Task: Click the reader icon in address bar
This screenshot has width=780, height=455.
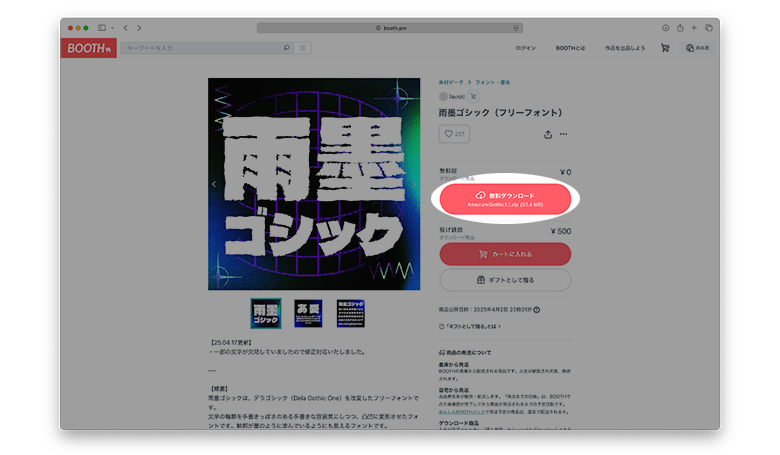Action: (516, 28)
